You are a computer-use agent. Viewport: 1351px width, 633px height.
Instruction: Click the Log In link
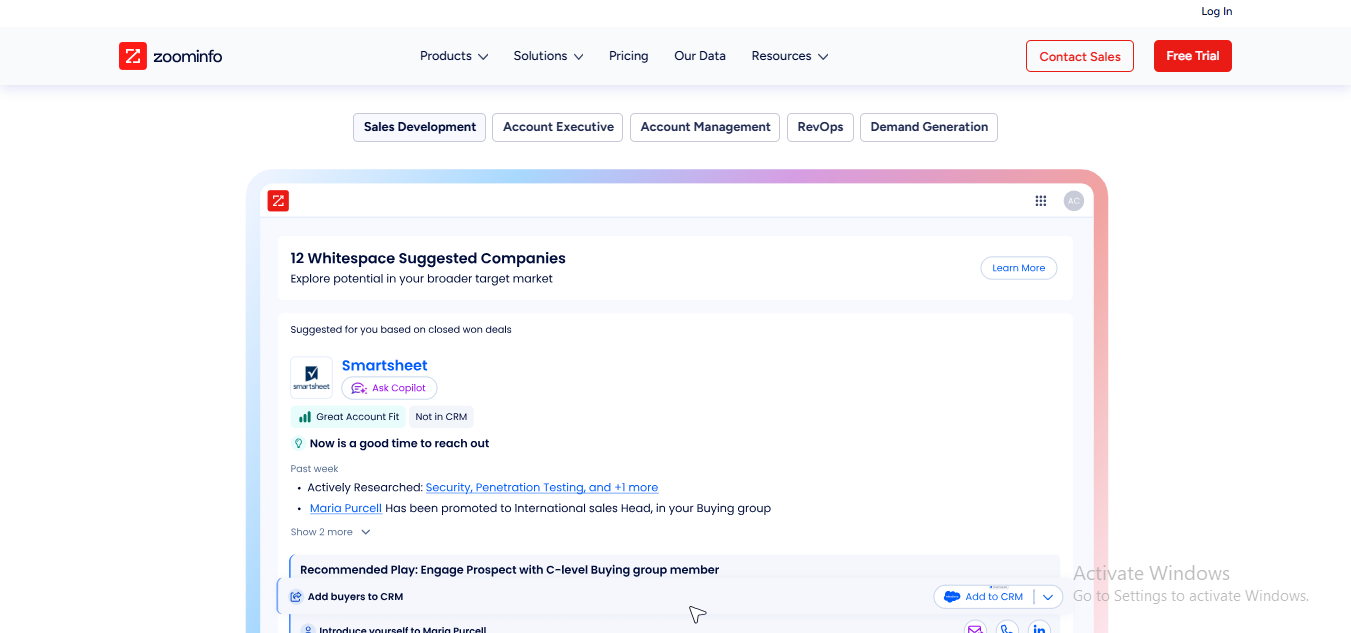tap(1217, 11)
